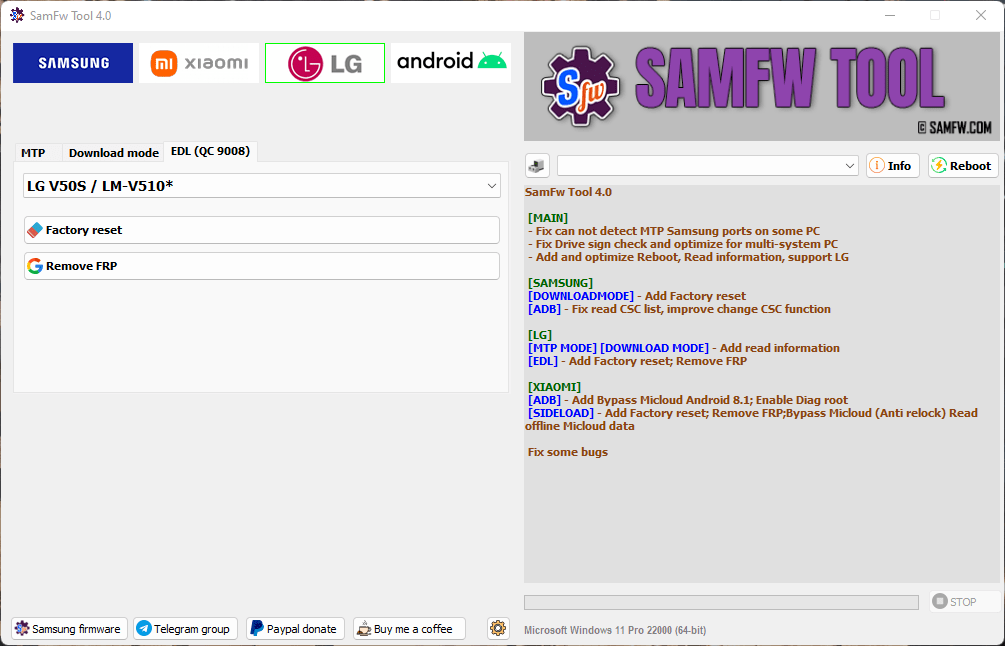This screenshot has height=646, width=1005.
Task: Click the Google G icon on Remove FRP
Action: [x=35, y=266]
